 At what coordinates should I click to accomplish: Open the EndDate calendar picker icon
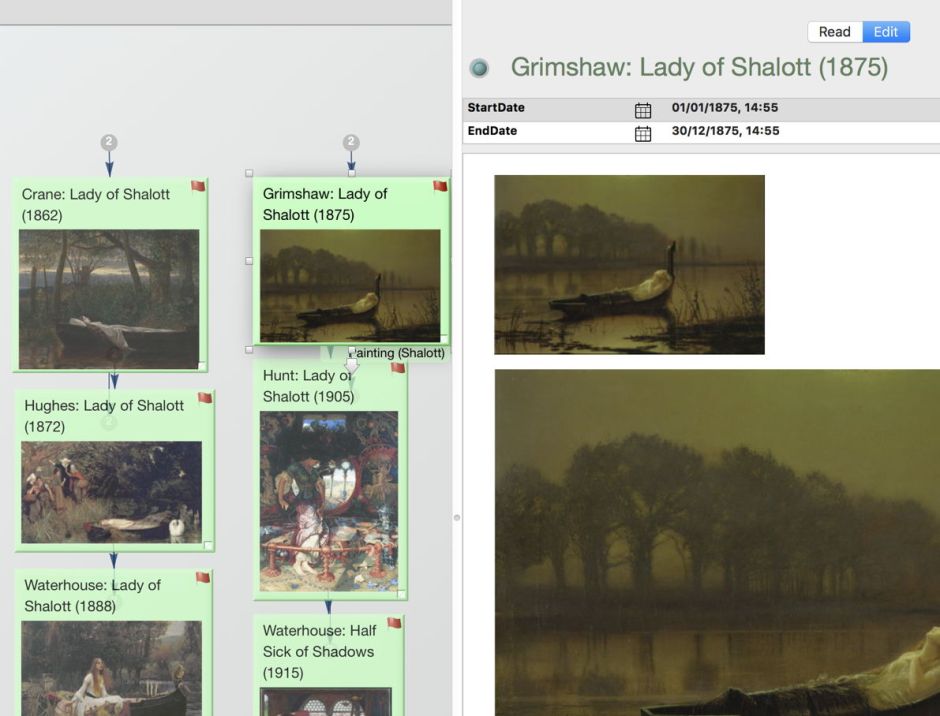tap(643, 133)
